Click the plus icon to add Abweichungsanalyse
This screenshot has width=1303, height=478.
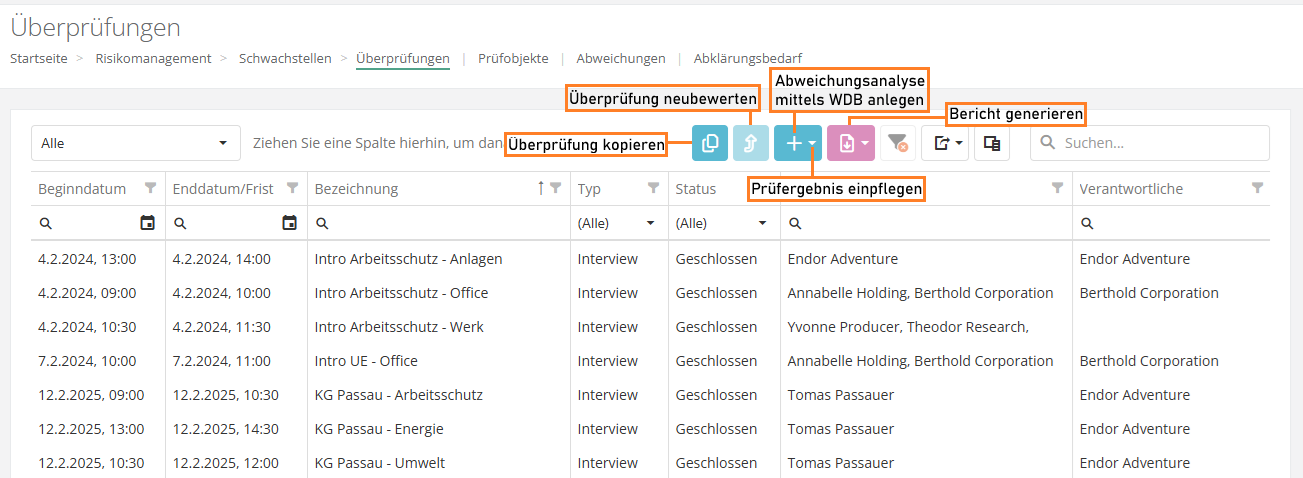pyautogui.click(x=793, y=143)
